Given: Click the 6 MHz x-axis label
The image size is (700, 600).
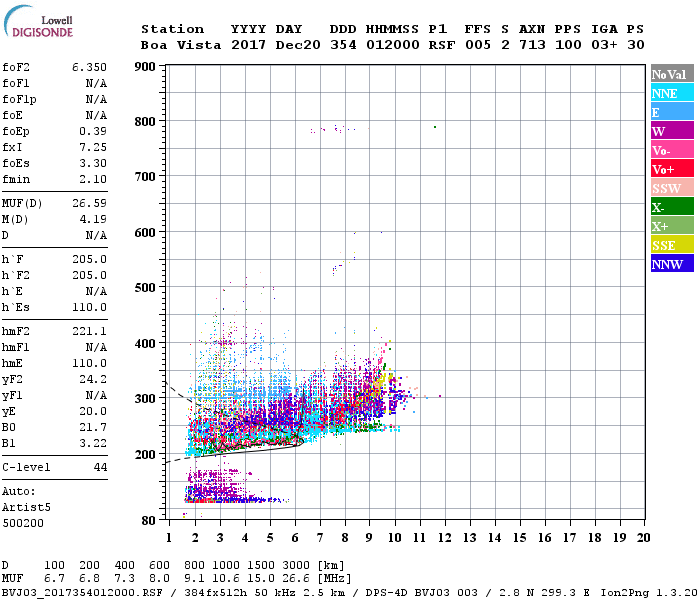Looking at the screenshot, I should click(x=295, y=538).
